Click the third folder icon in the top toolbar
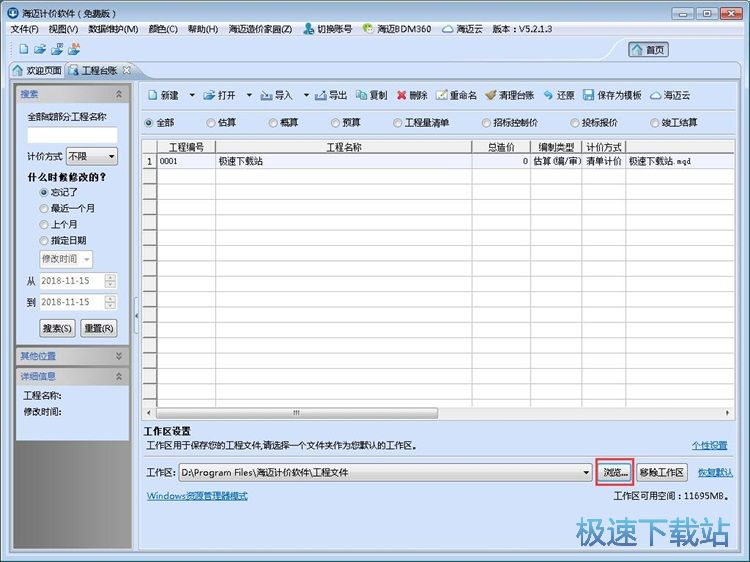The image size is (750, 562). click(57, 49)
